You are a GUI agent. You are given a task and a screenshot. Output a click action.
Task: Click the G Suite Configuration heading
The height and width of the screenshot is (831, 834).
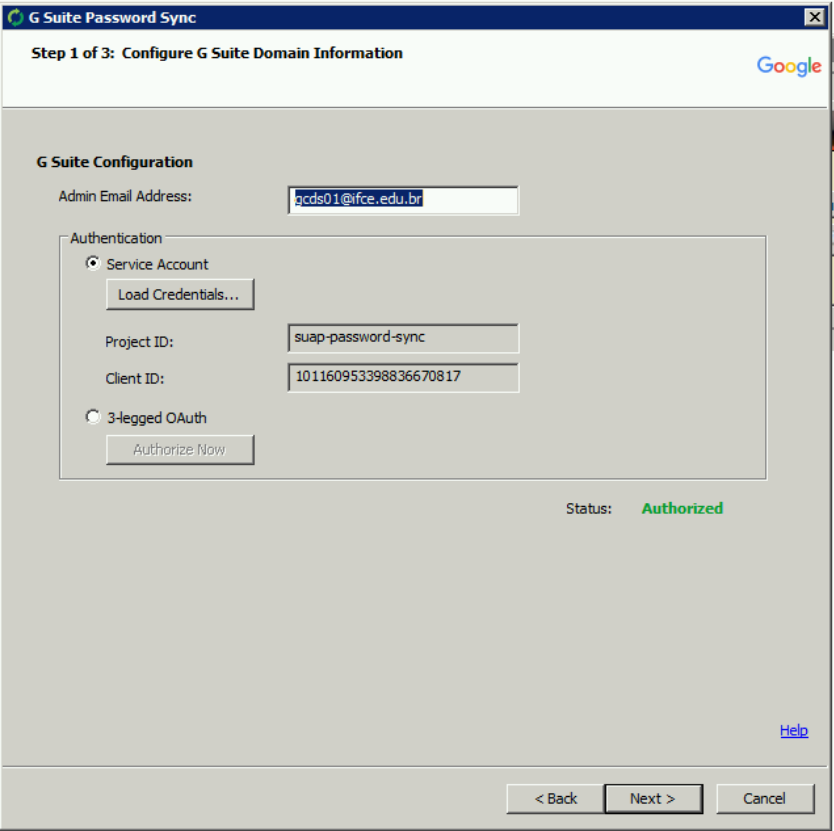(x=114, y=162)
